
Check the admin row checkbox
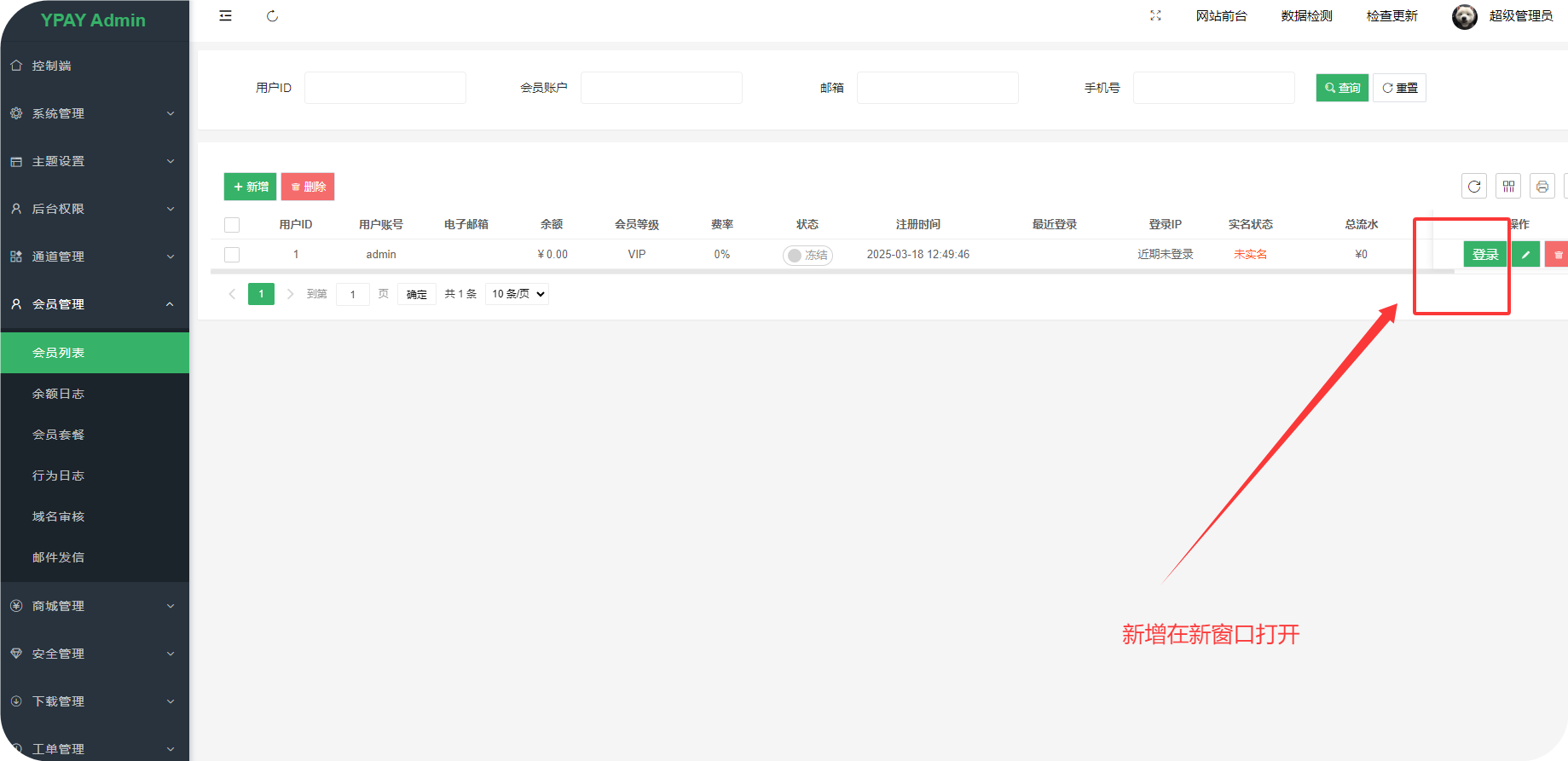pyautogui.click(x=232, y=255)
